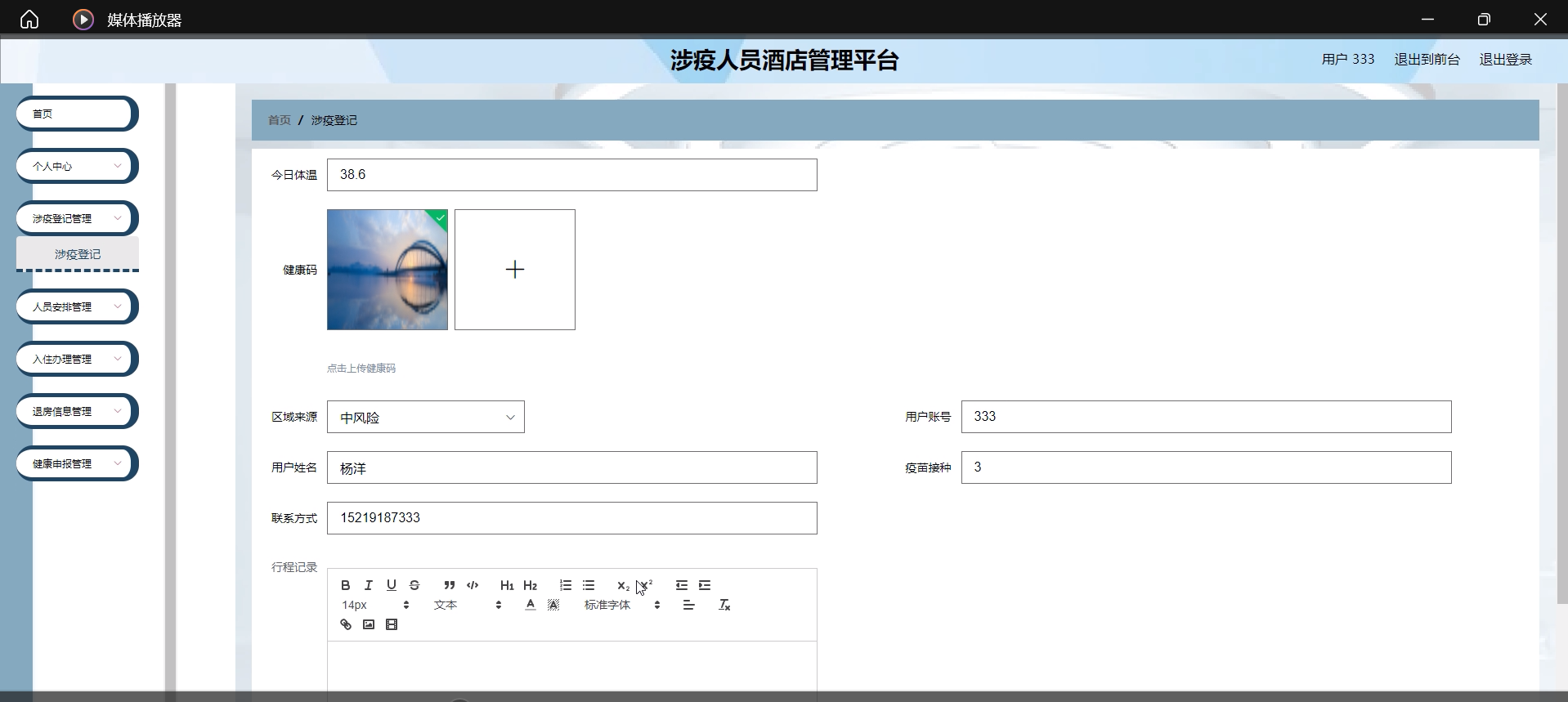
Task: Insert a hyperlink in the editor
Action: click(346, 624)
